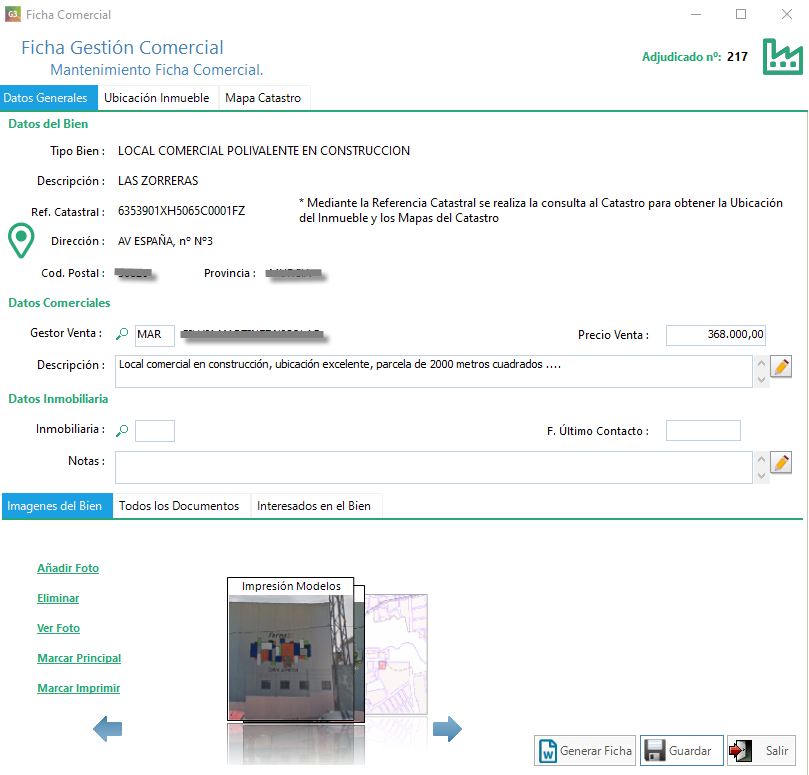Click the Marcar Principal link
809x775 pixels.
[x=79, y=658]
